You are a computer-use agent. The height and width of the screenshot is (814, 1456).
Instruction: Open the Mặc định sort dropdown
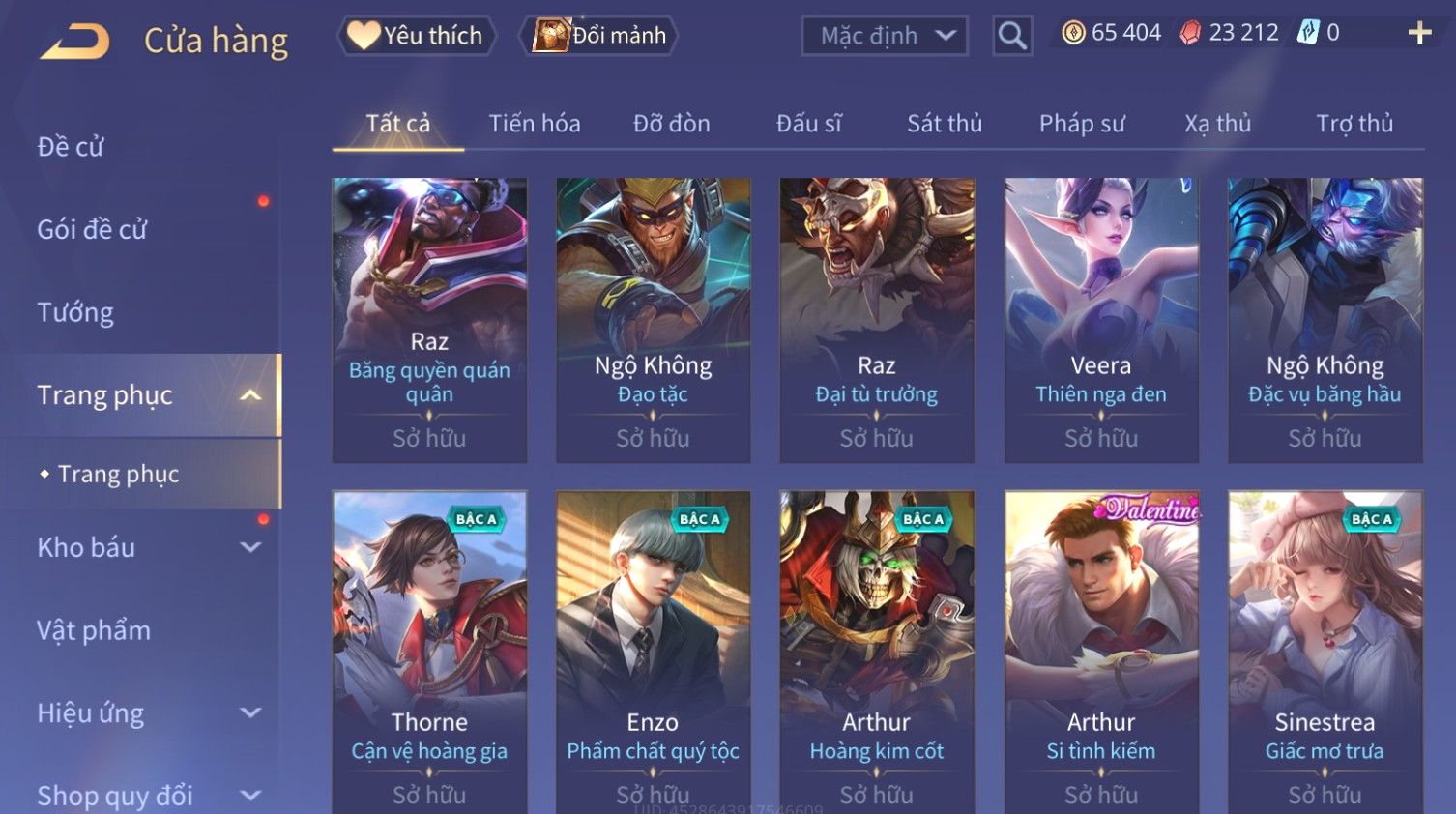pyautogui.click(x=885, y=36)
